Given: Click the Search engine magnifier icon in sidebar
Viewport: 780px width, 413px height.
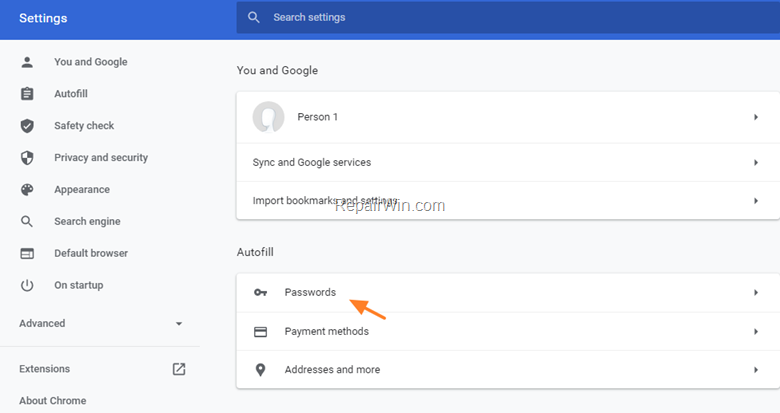Looking at the screenshot, I should [x=27, y=221].
